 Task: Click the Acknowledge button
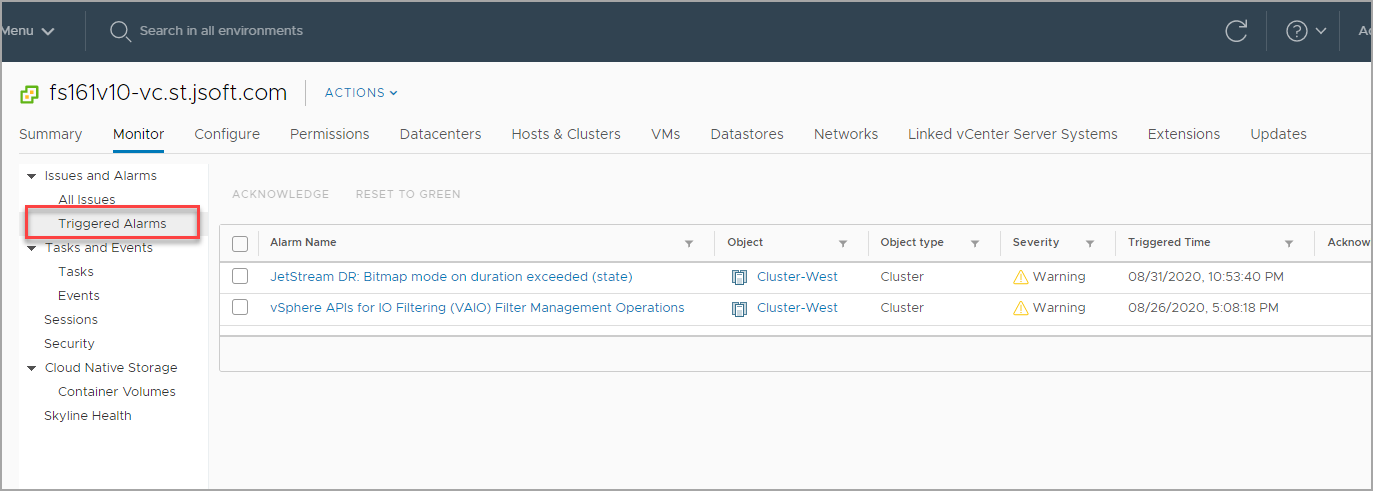[x=280, y=194]
